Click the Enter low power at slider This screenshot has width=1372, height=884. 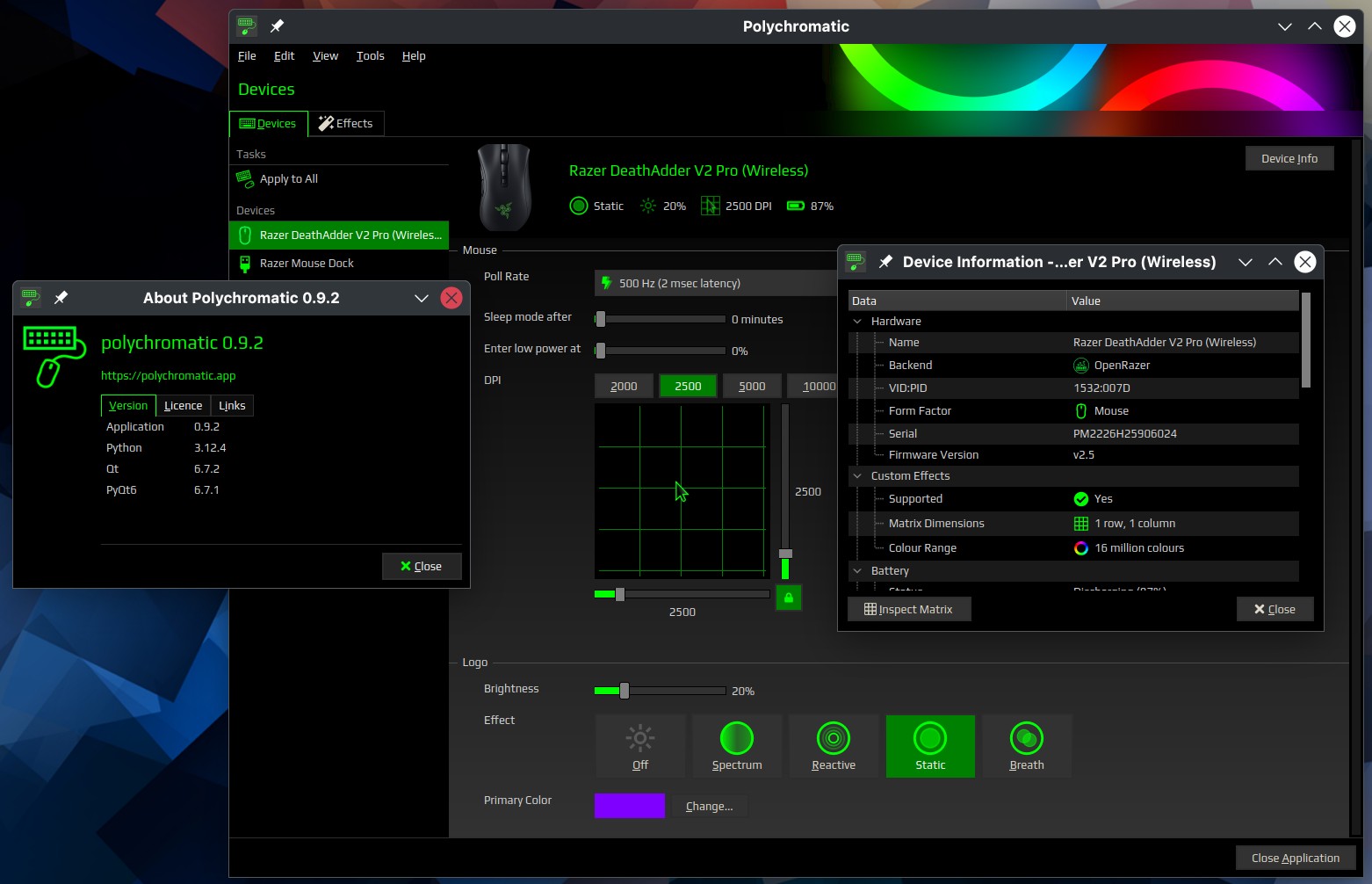[x=660, y=351]
